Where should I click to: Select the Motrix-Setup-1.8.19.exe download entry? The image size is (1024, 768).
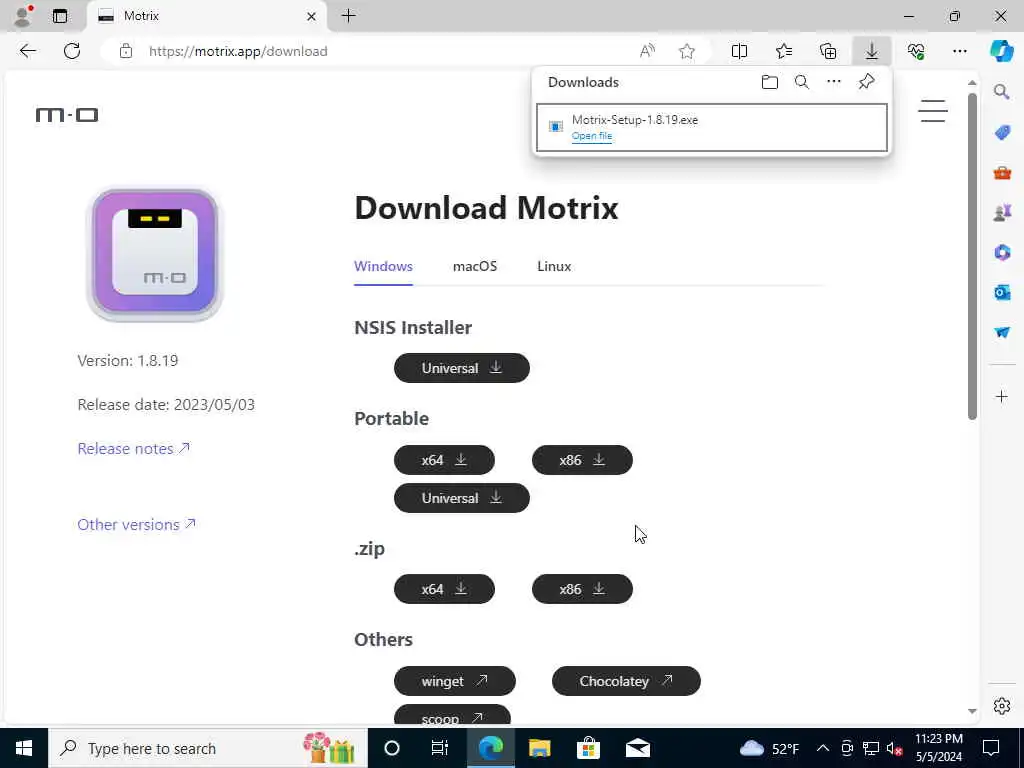712,127
